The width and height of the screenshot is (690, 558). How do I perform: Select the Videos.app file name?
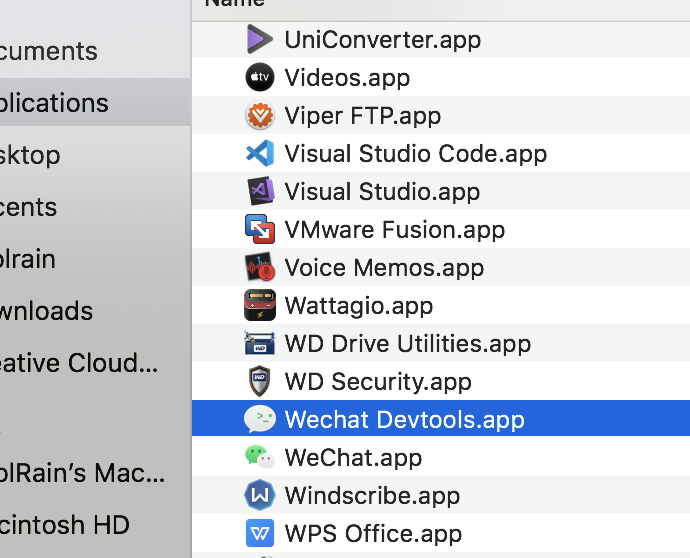pos(347,78)
